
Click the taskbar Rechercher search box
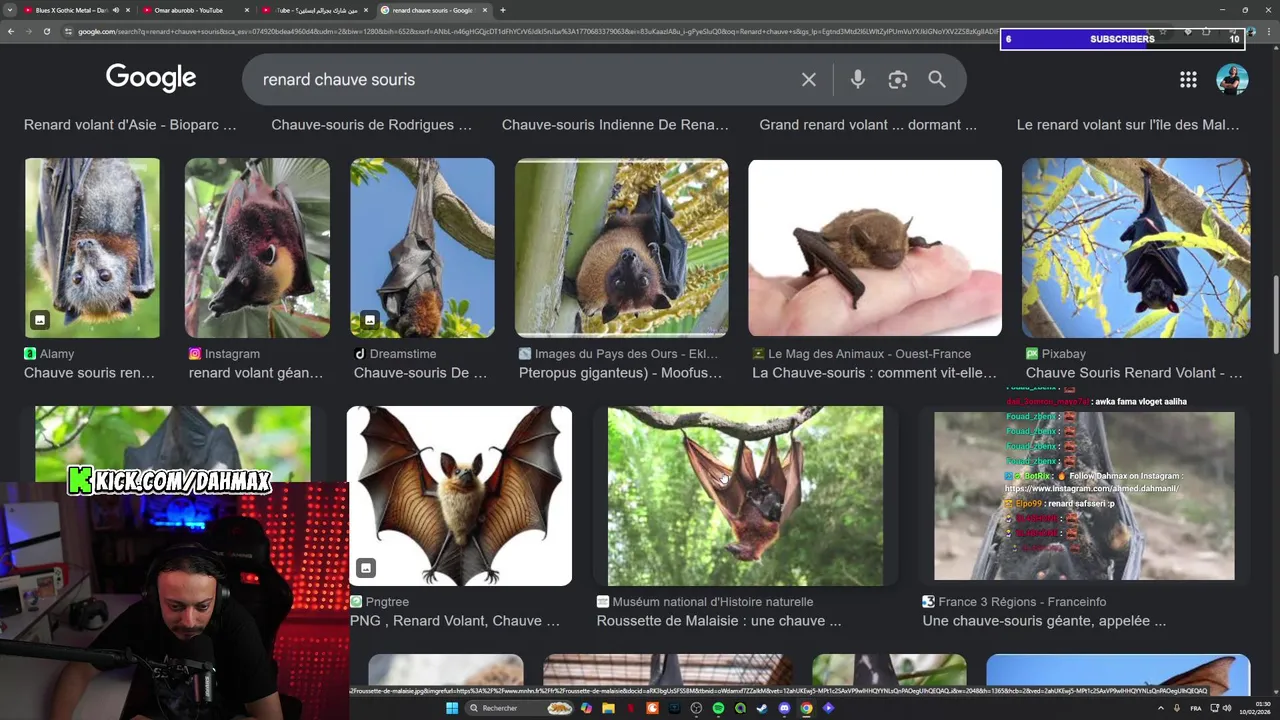click(520, 708)
